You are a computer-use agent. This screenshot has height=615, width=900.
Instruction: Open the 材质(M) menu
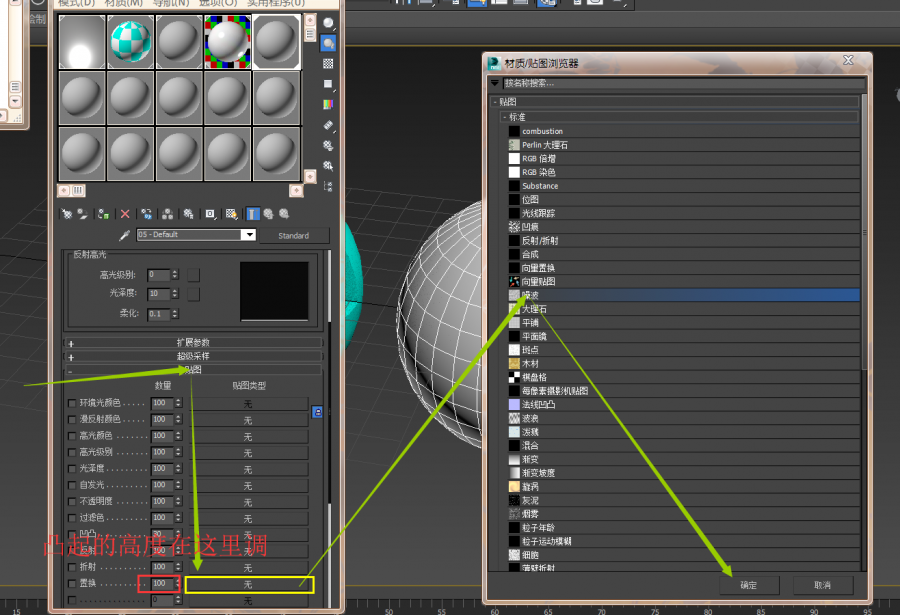tap(121, 3)
